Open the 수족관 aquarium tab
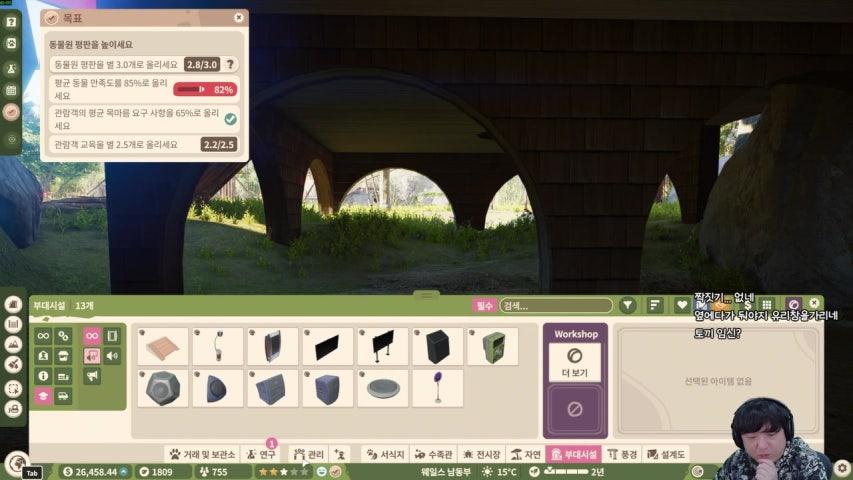 [434, 454]
